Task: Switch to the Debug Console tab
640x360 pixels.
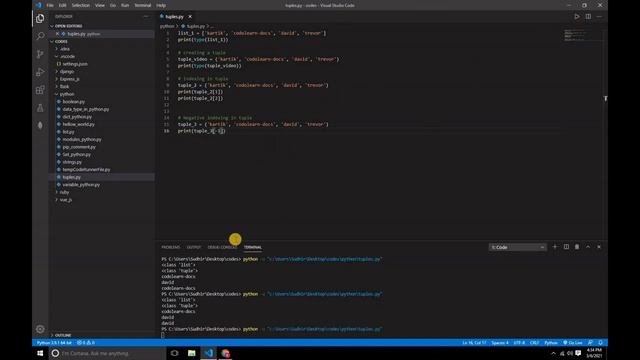Action: 222,247
